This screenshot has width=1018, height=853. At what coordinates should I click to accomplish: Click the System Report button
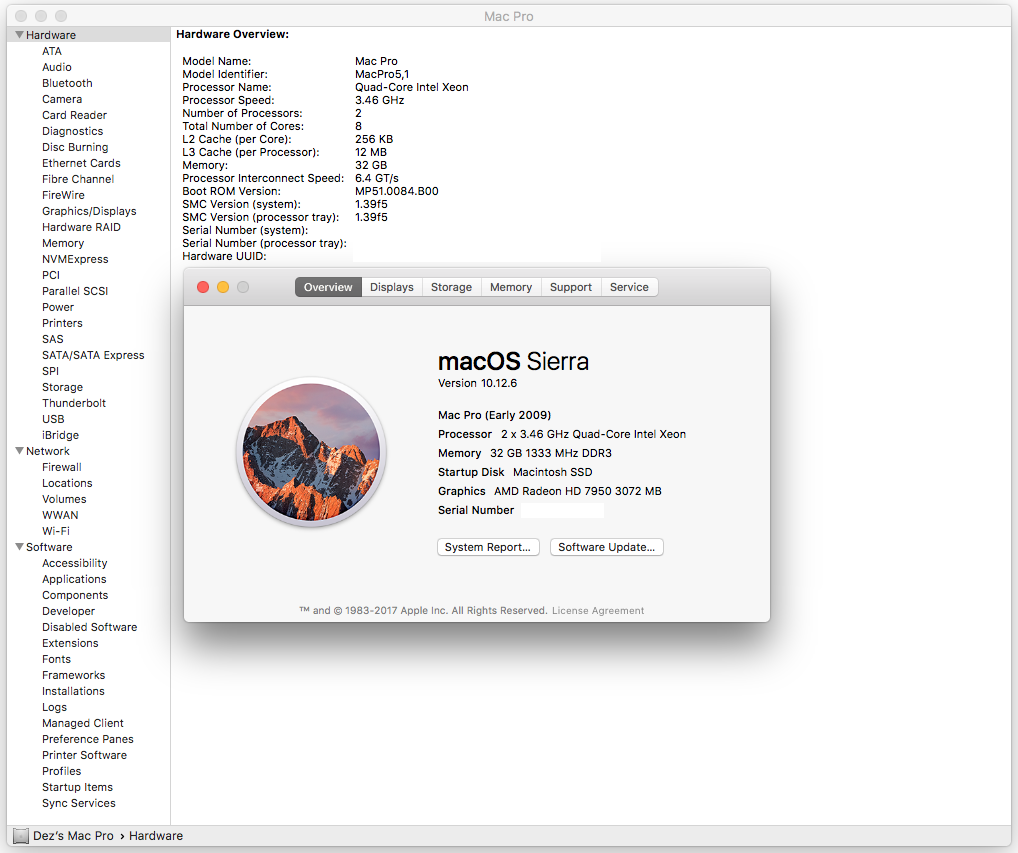coord(488,547)
